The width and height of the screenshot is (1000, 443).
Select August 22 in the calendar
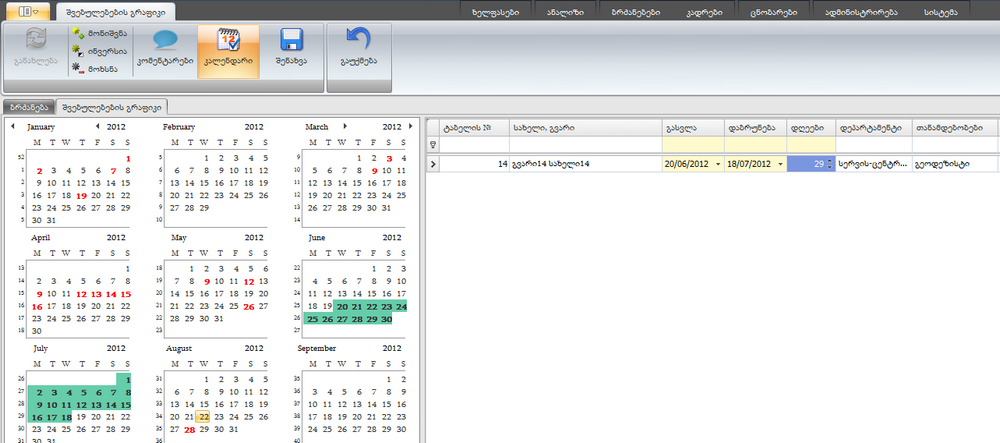click(x=203, y=416)
